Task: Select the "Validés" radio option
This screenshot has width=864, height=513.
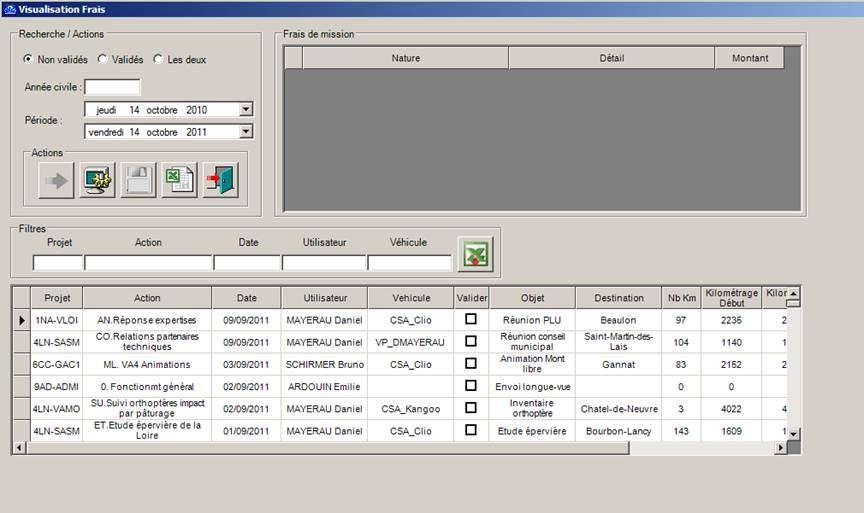Action: 102,60
